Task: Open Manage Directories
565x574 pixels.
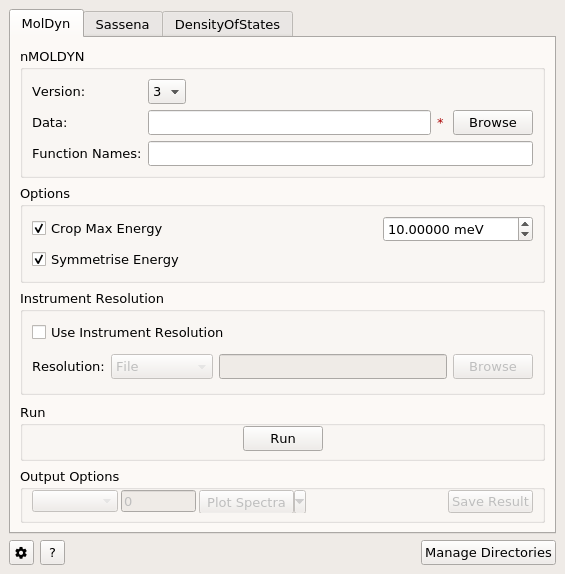Action: click(488, 552)
